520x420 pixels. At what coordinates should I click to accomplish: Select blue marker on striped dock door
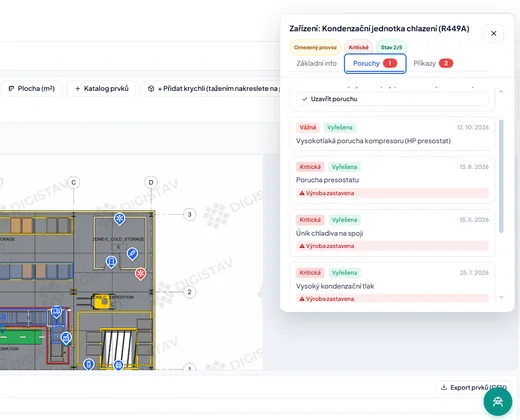pyautogui.click(x=118, y=365)
